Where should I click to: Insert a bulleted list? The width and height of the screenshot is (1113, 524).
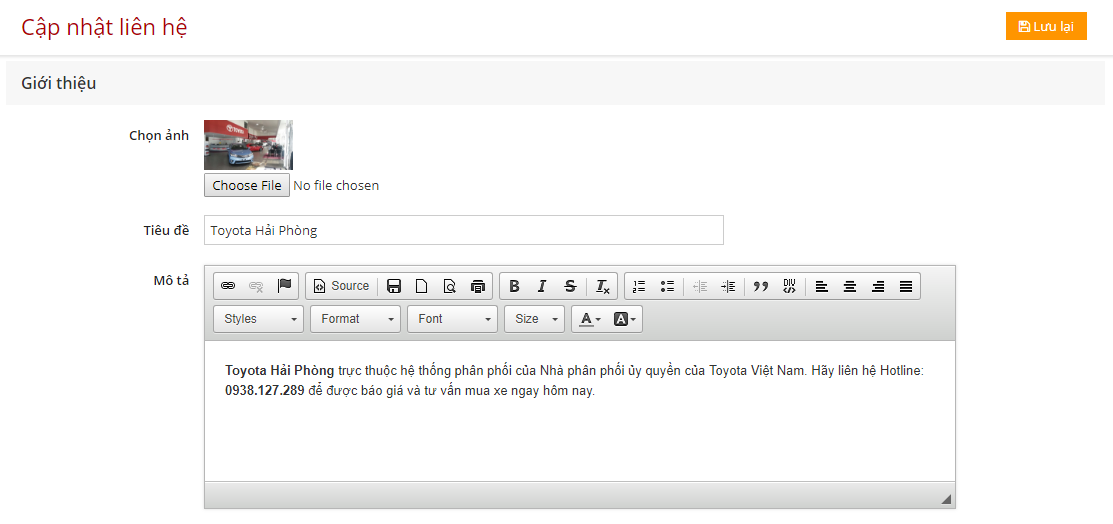[x=667, y=285]
